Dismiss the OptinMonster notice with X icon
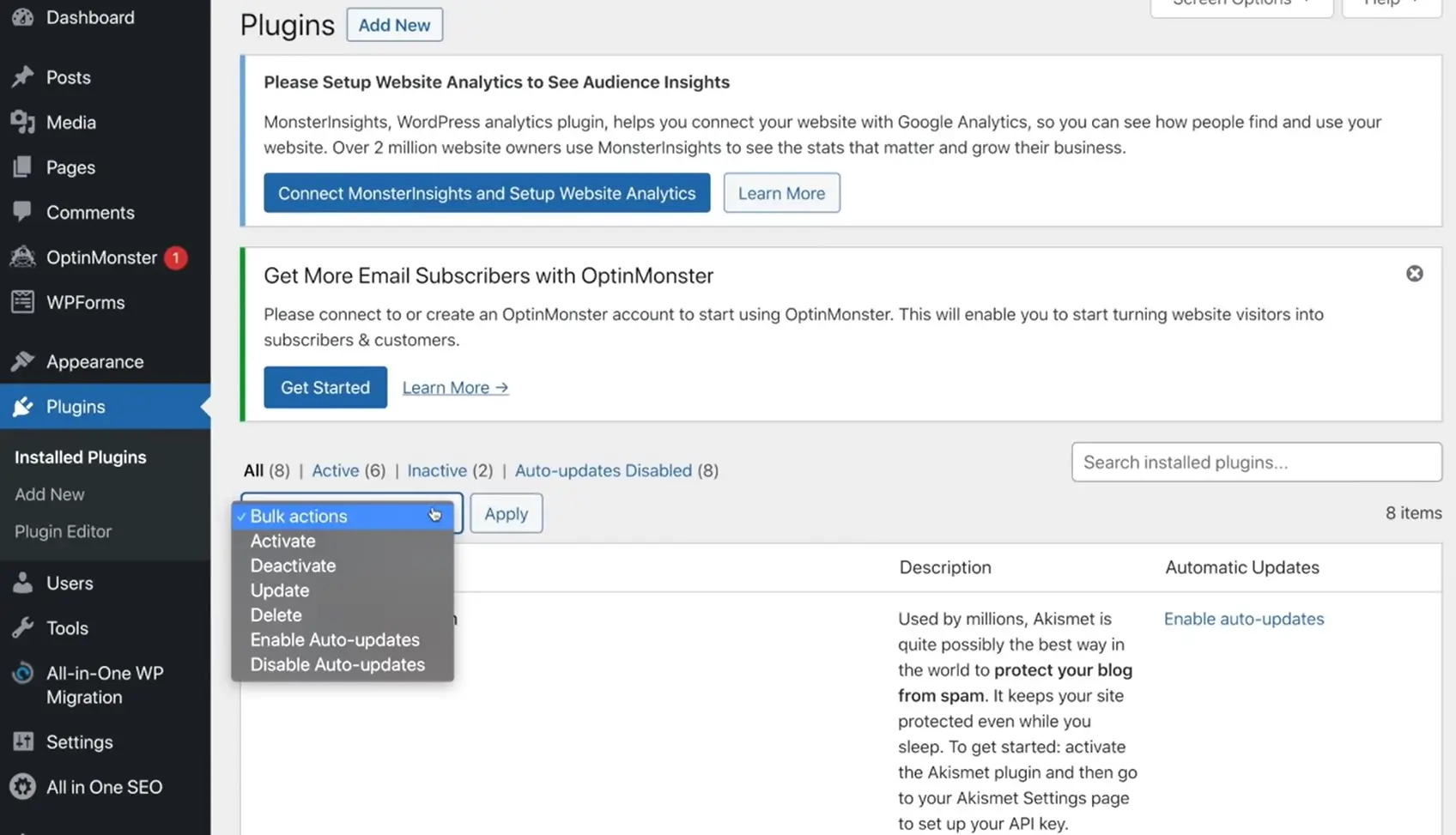Screen dimensions: 1456x835 1414,274
